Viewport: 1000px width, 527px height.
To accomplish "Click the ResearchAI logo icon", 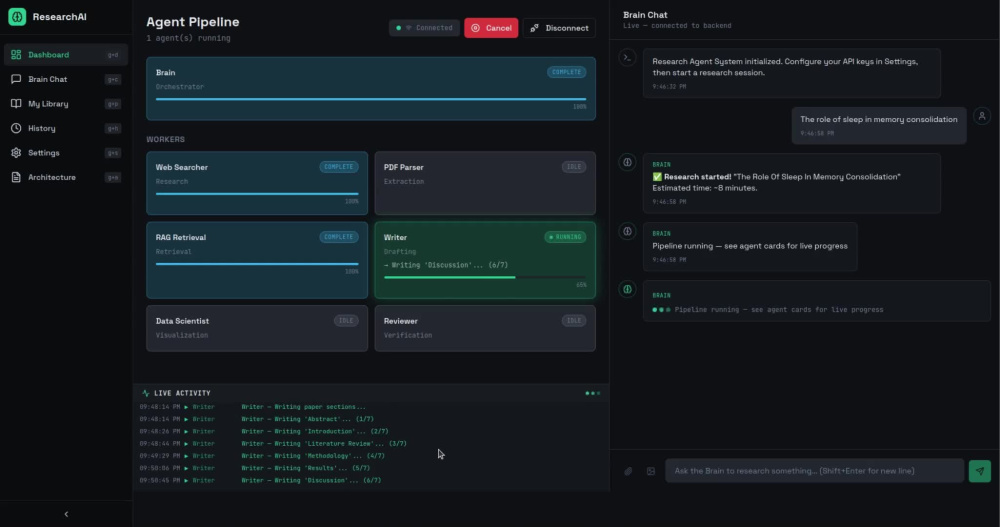I will [17, 17].
